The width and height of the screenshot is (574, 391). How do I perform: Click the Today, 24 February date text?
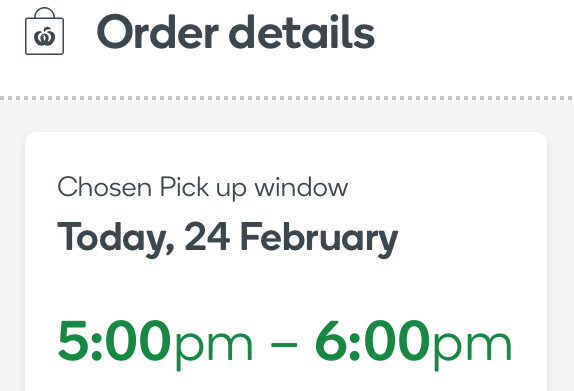227,239
